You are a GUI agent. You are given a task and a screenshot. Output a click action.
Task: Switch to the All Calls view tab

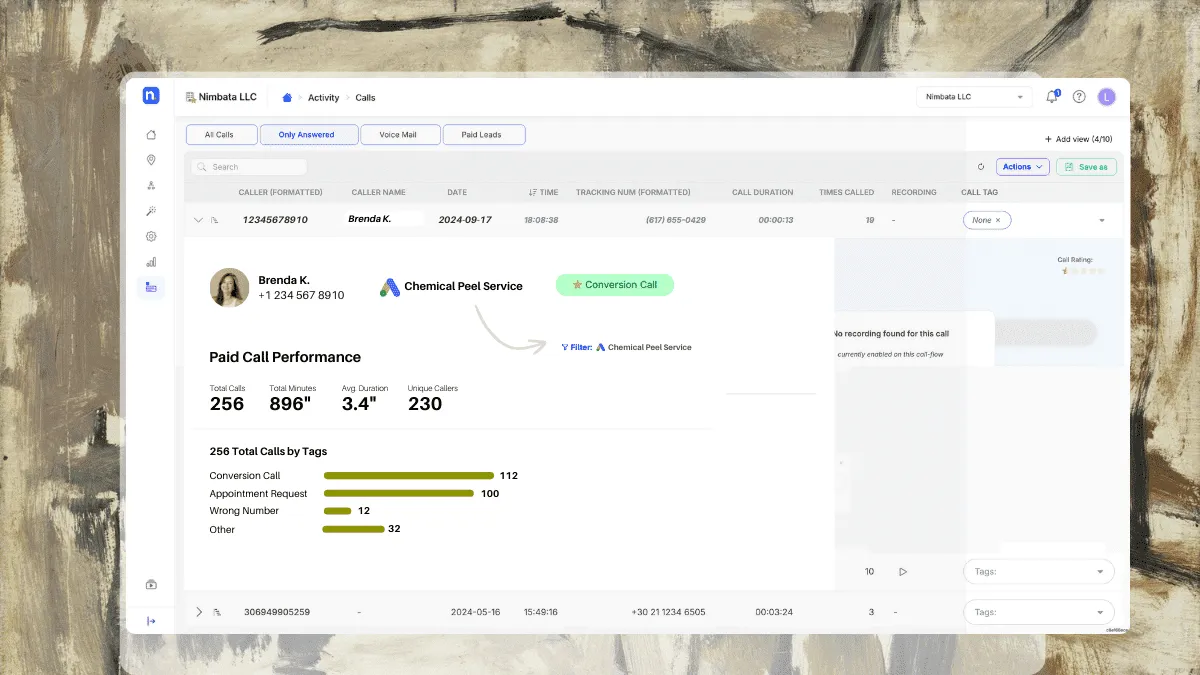pos(221,134)
